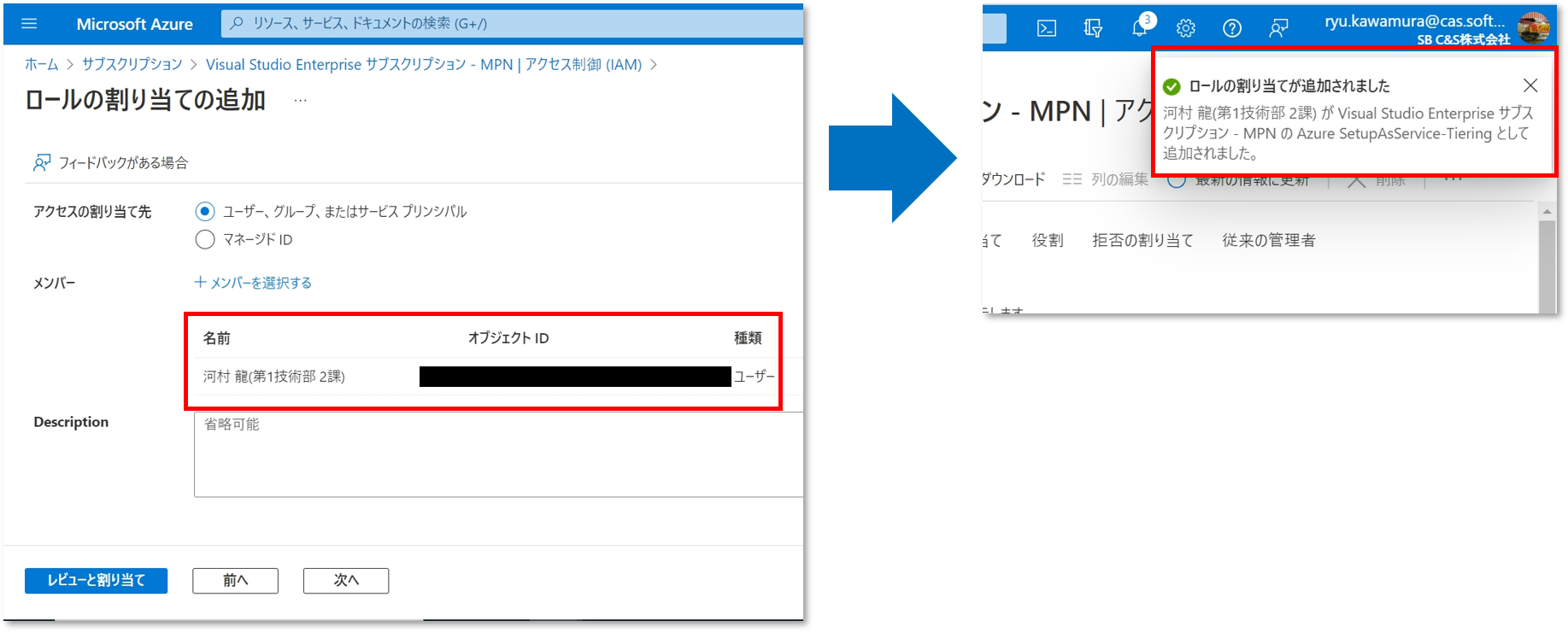Close the role assignment added notification

[1530, 85]
